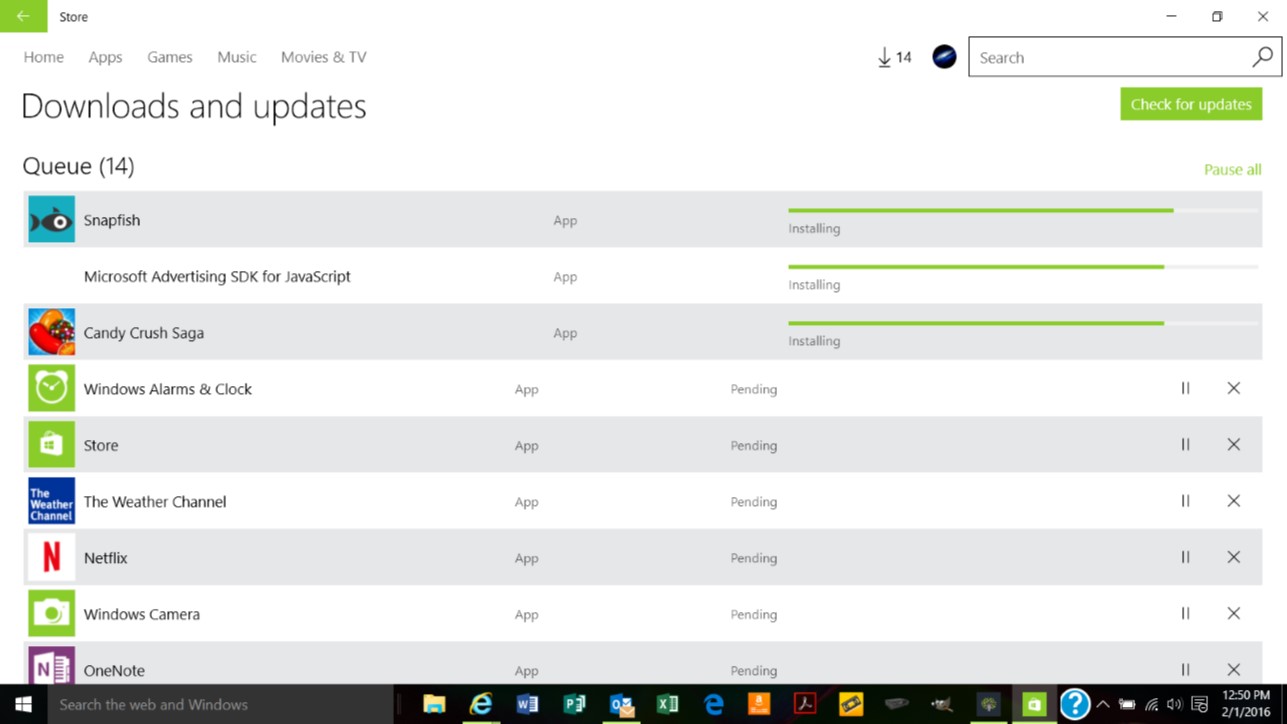Open the Music tab

tap(237, 57)
